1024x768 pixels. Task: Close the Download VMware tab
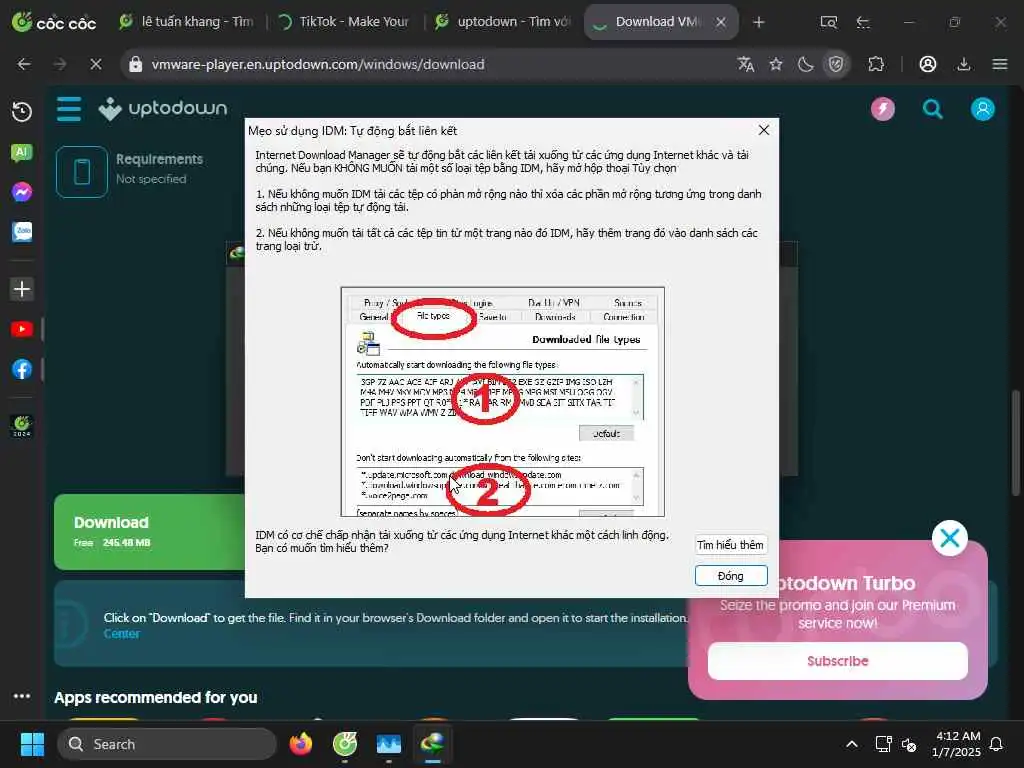pos(721,22)
